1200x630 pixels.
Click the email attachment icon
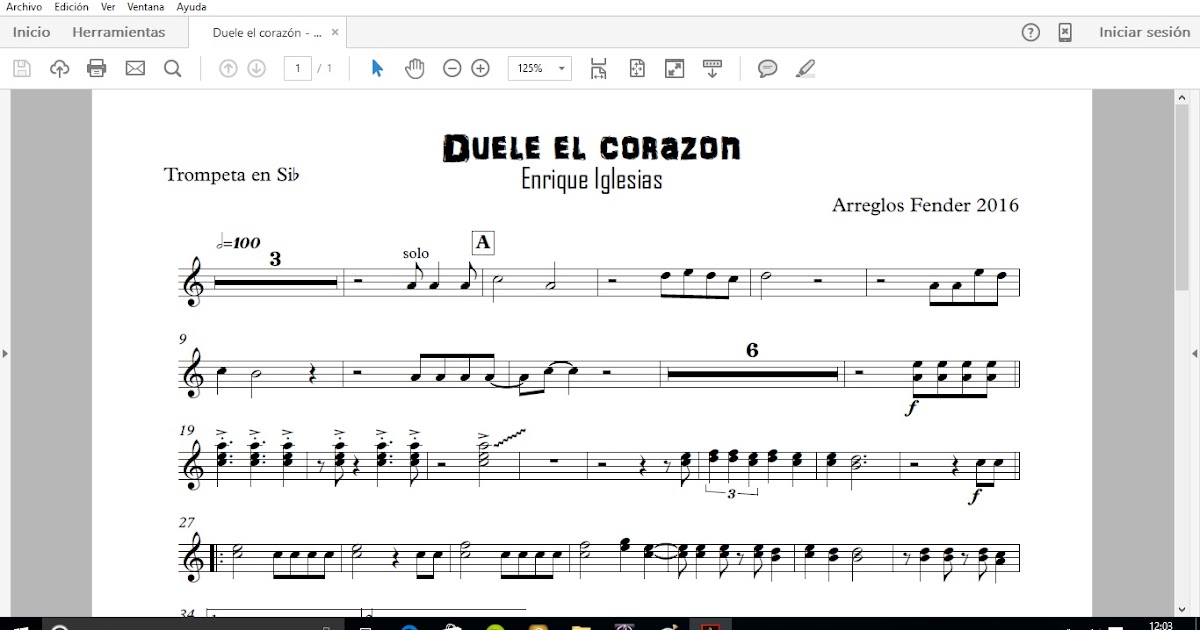coord(135,68)
